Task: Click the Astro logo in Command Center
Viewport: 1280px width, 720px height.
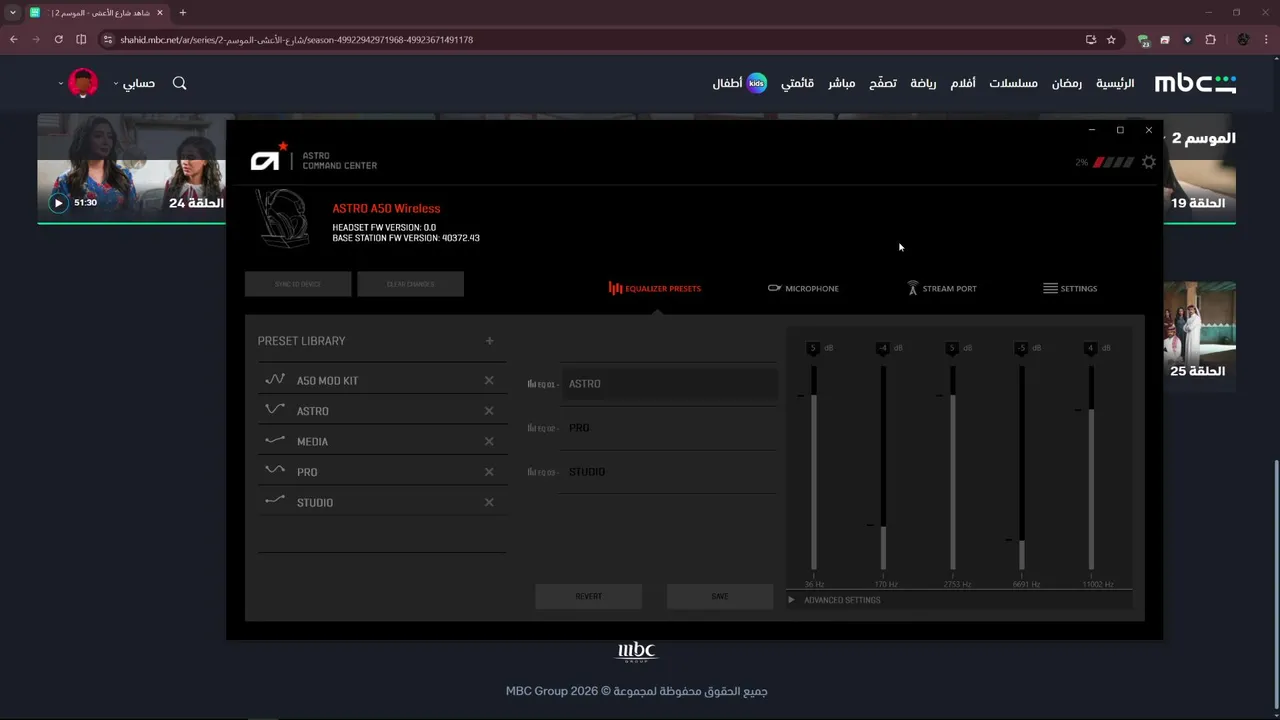Action: pos(269,158)
